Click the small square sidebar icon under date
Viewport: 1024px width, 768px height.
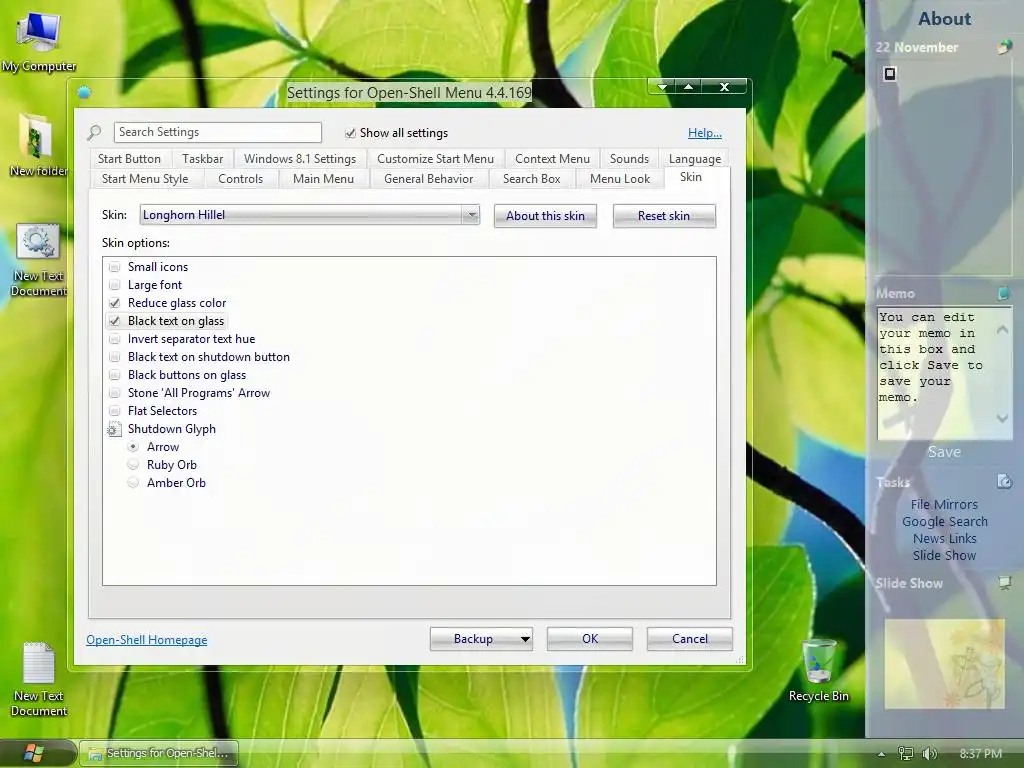tap(889, 74)
